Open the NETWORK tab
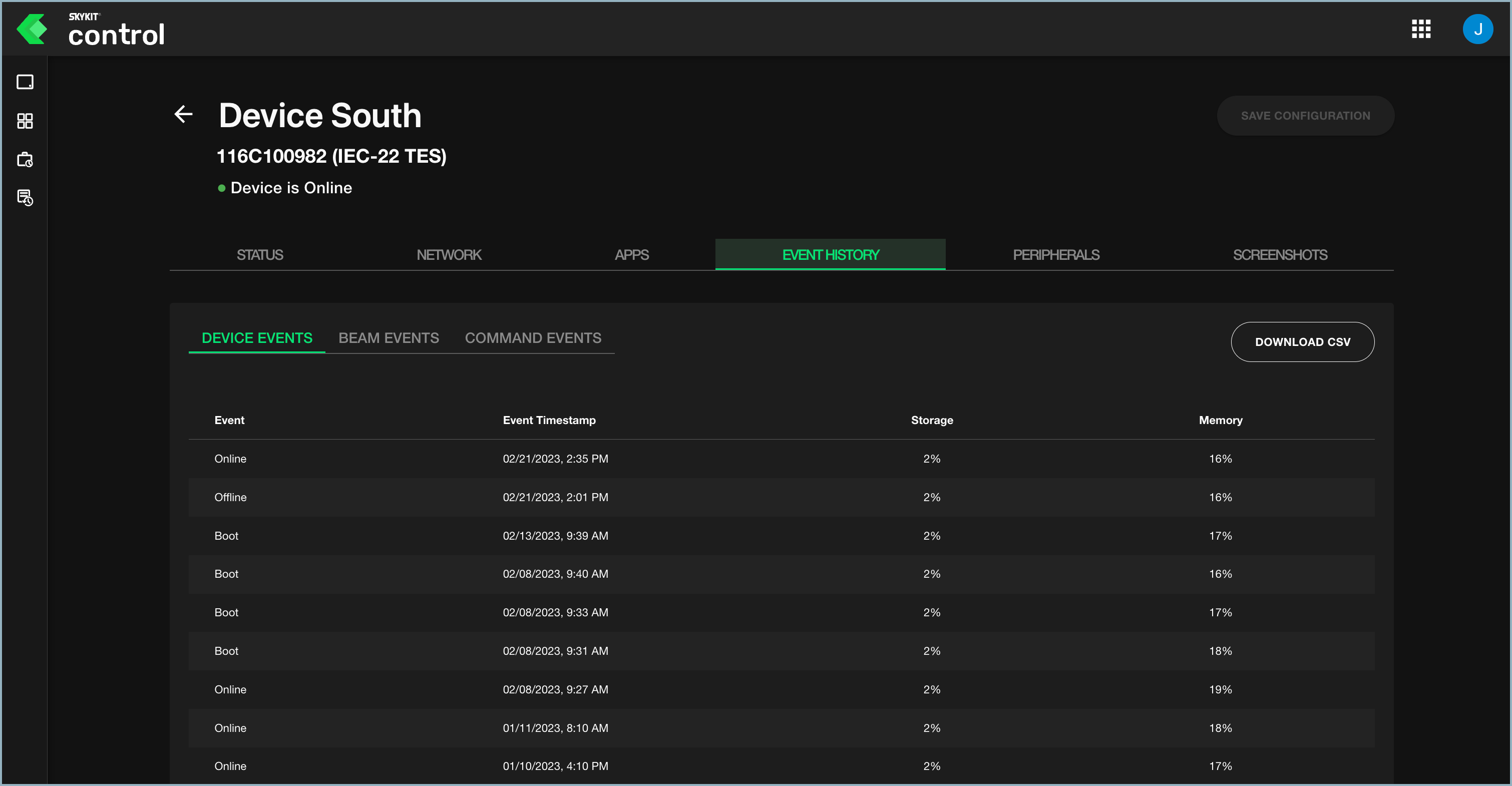This screenshot has height=786, width=1512. 450,254
